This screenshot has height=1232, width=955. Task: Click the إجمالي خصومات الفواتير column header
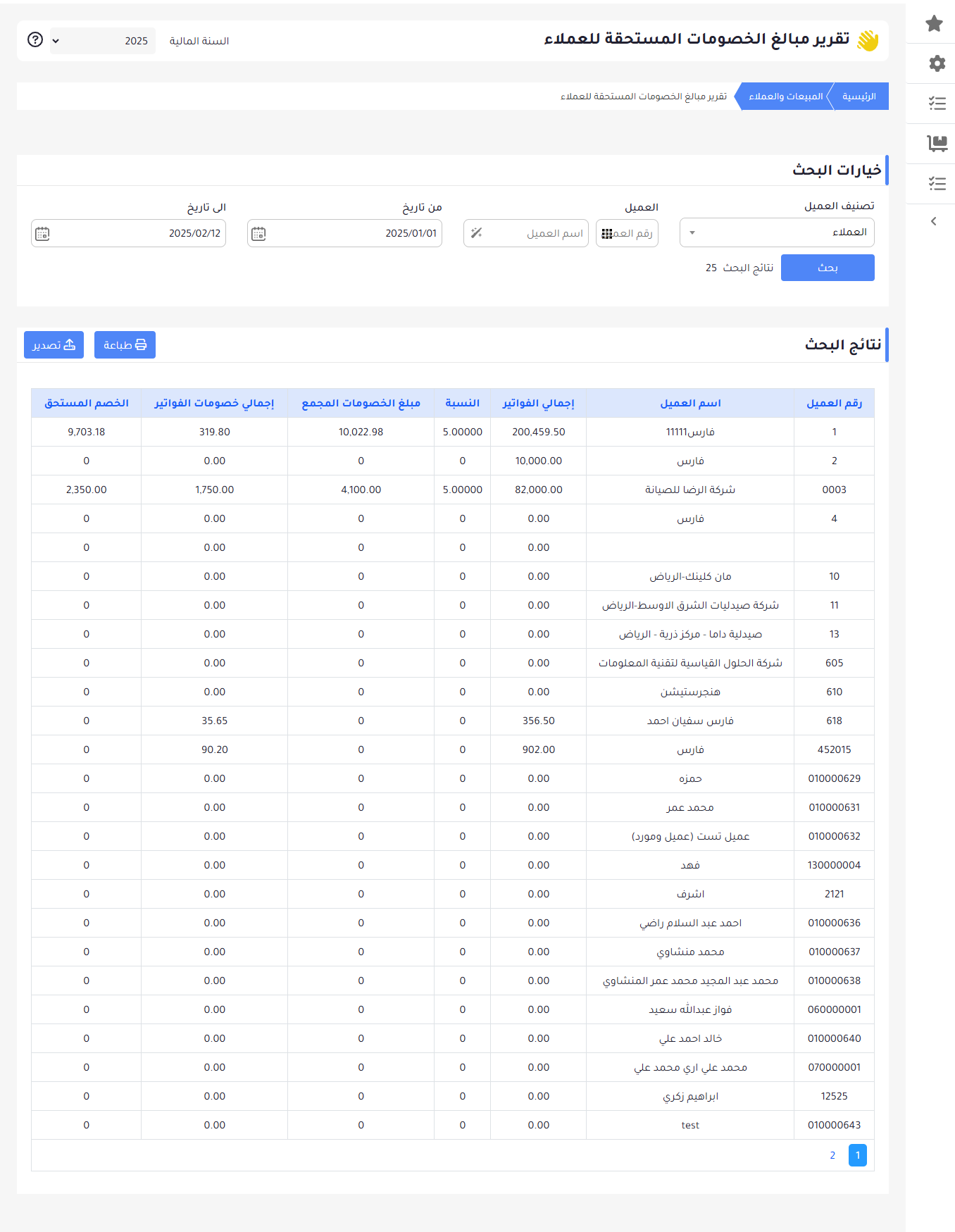[214, 403]
